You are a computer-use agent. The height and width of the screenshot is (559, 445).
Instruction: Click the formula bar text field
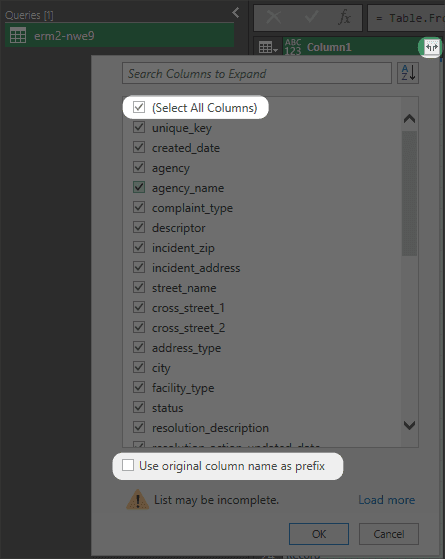tap(406, 17)
